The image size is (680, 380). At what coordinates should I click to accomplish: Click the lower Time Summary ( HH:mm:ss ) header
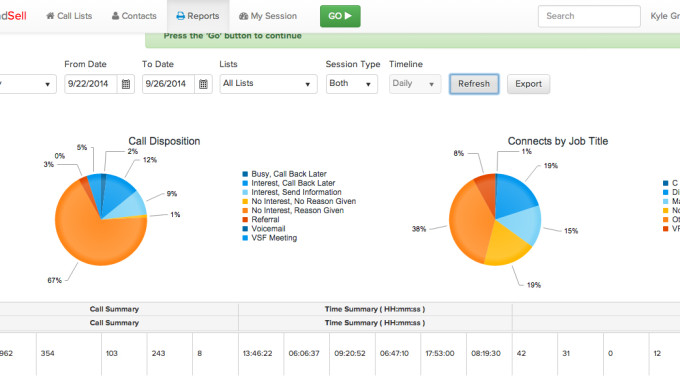point(375,323)
